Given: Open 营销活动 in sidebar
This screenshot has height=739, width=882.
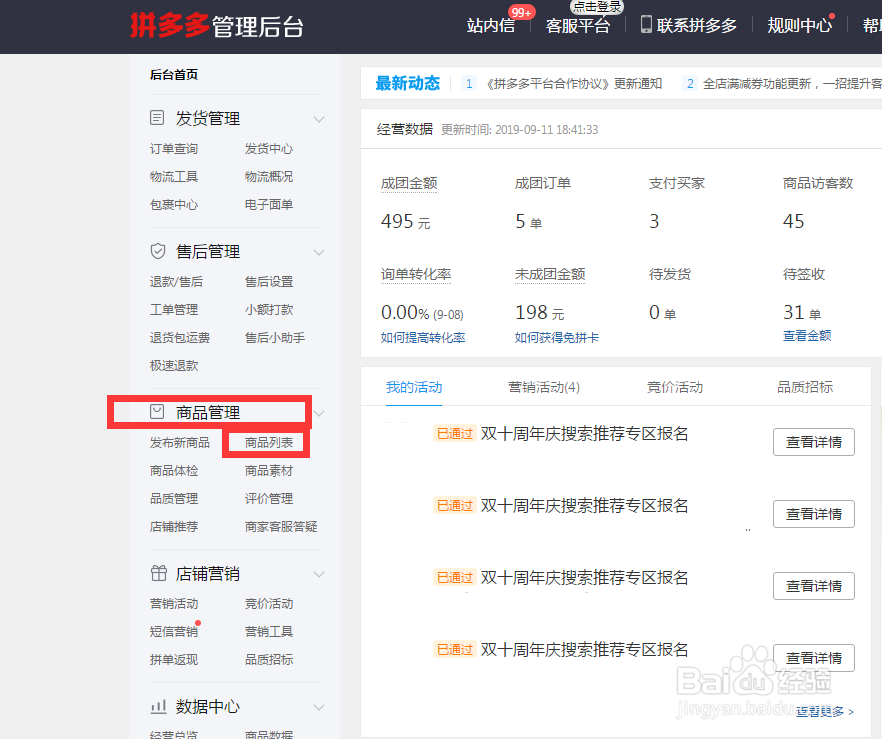Looking at the screenshot, I should (x=174, y=604).
